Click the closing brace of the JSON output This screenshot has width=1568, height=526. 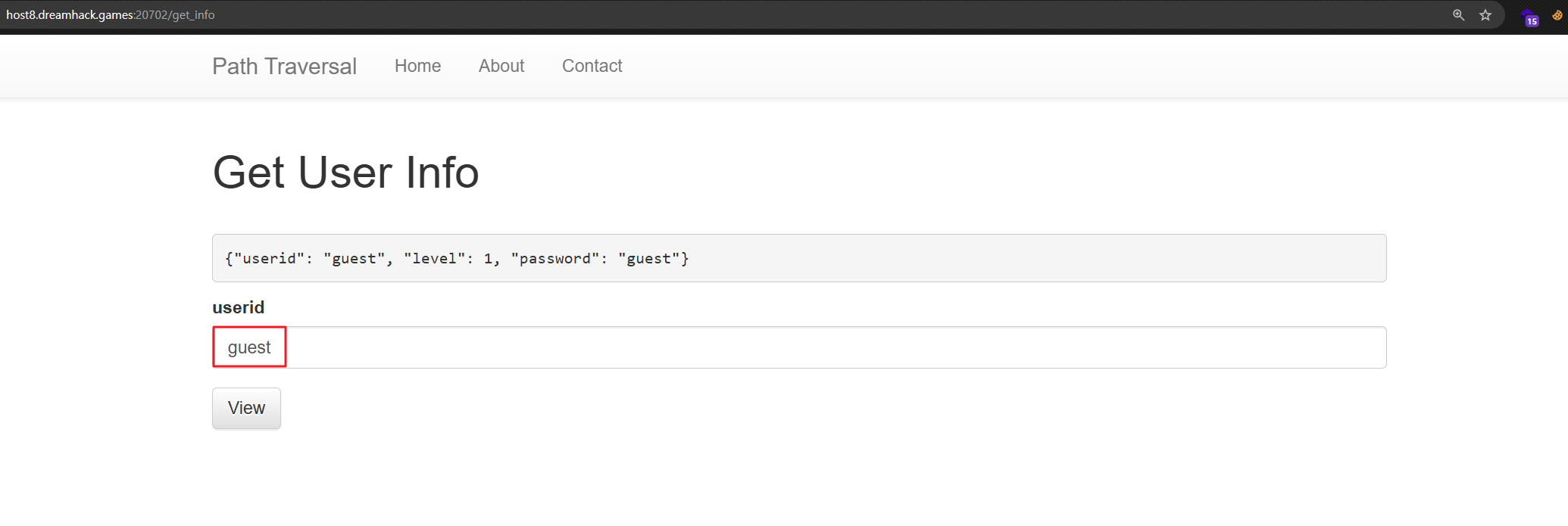coord(685,259)
